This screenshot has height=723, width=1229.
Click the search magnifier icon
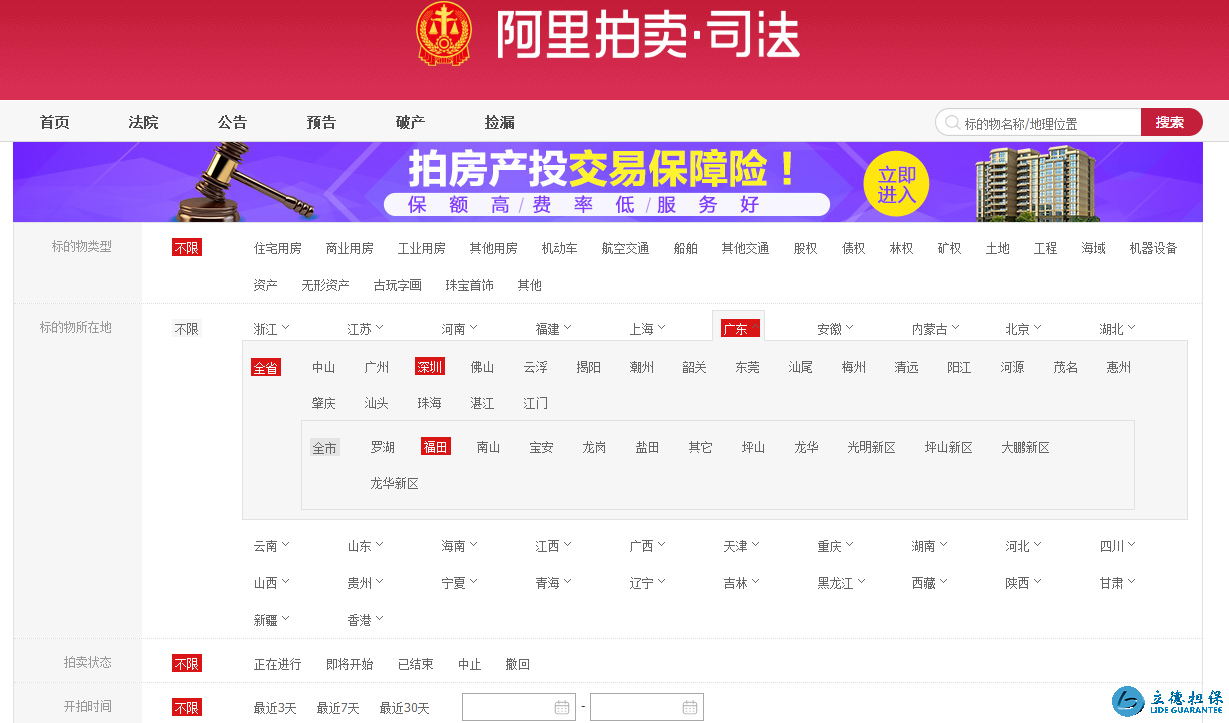952,123
